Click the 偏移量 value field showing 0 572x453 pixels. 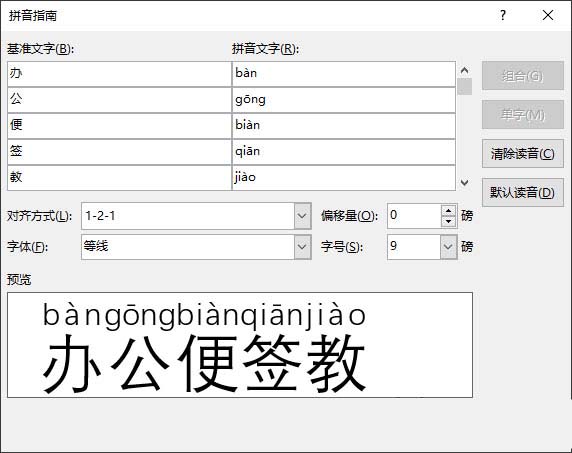click(x=414, y=216)
